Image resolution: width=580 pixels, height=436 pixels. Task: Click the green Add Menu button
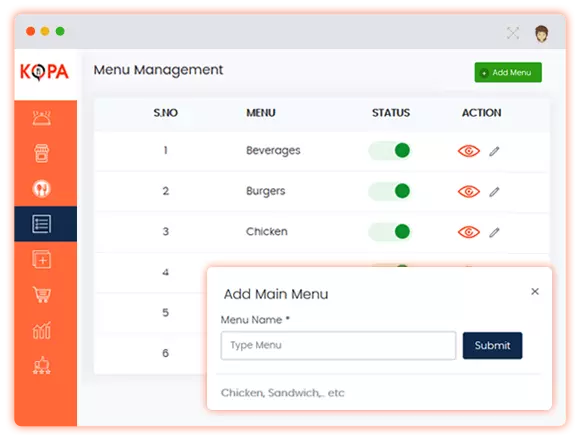[508, 72]
